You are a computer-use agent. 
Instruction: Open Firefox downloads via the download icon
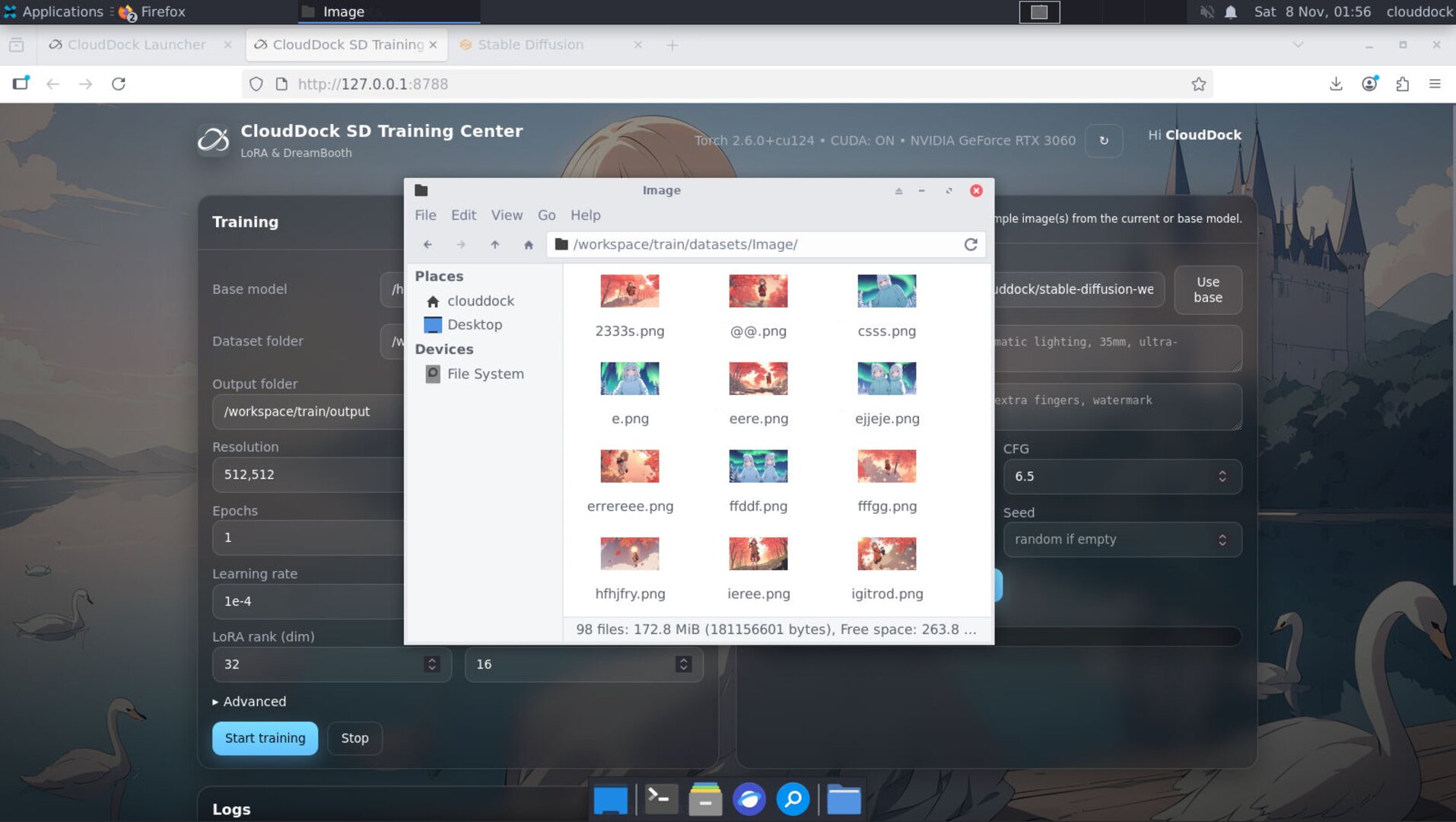pyautogui.click(x=1335, y=84)
